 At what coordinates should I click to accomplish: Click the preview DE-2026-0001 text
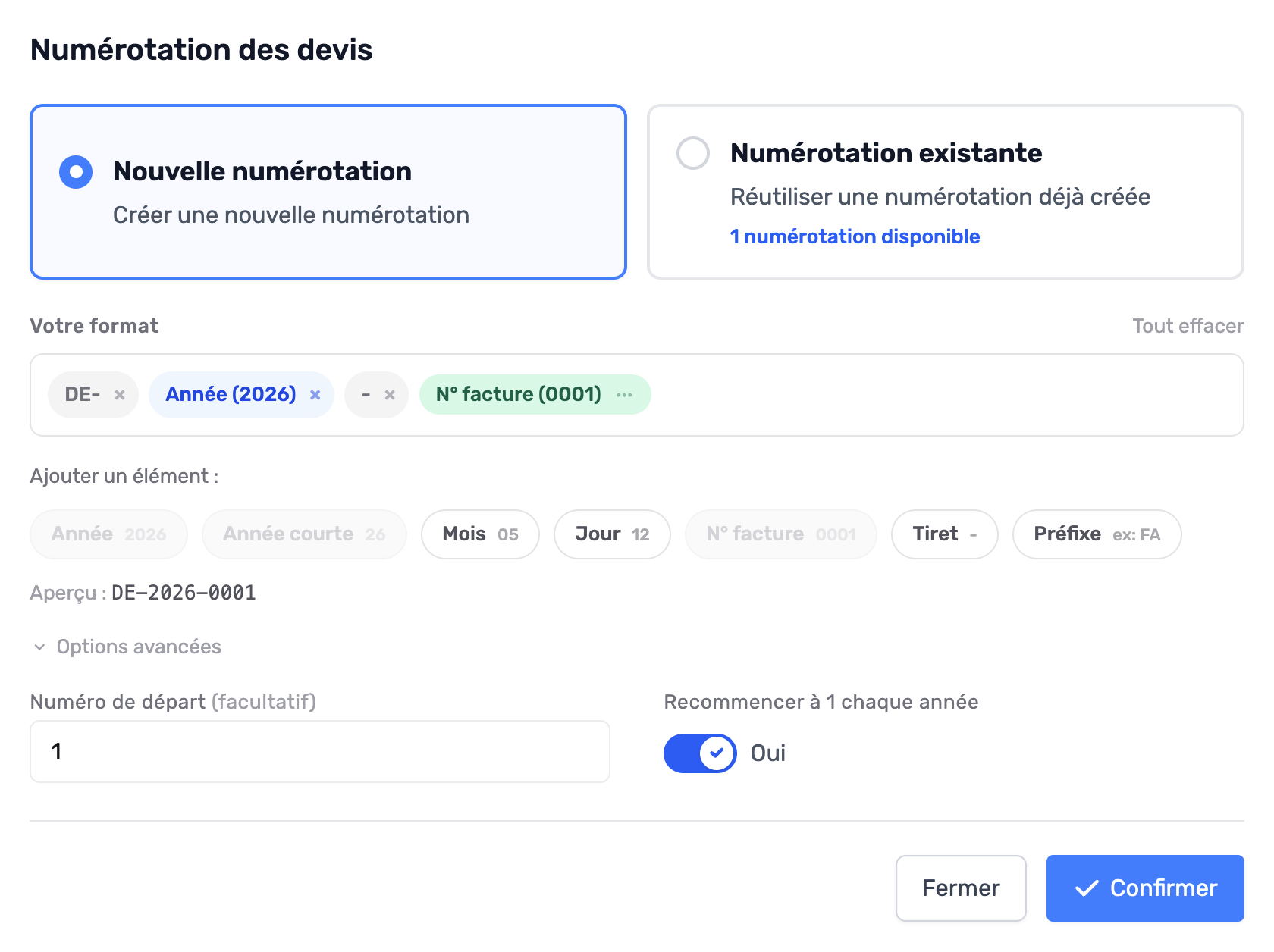point(184,593)
